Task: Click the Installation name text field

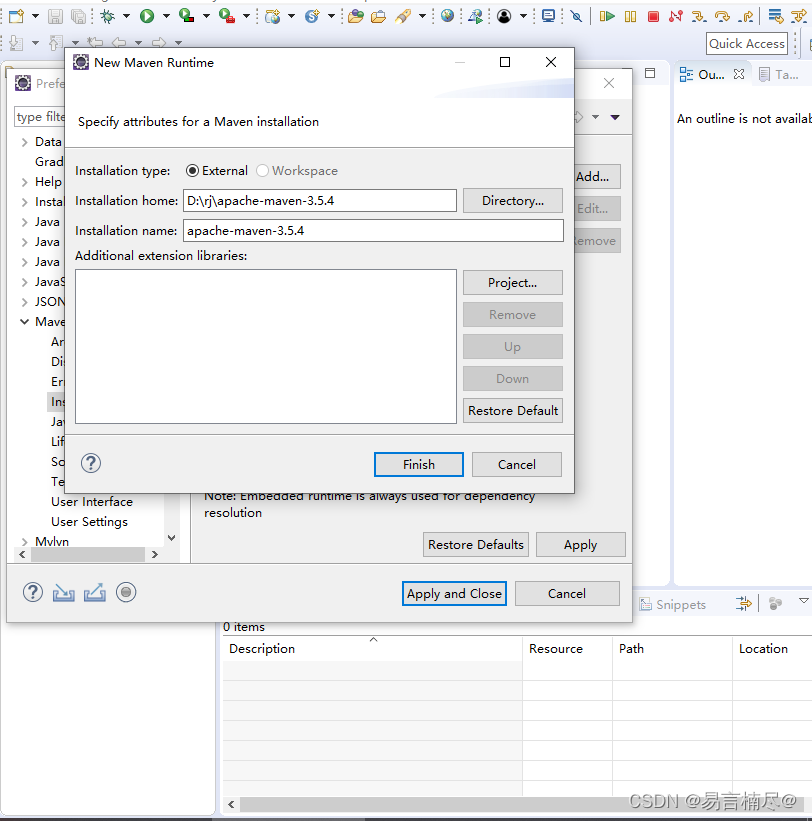Action: (373, 230)
